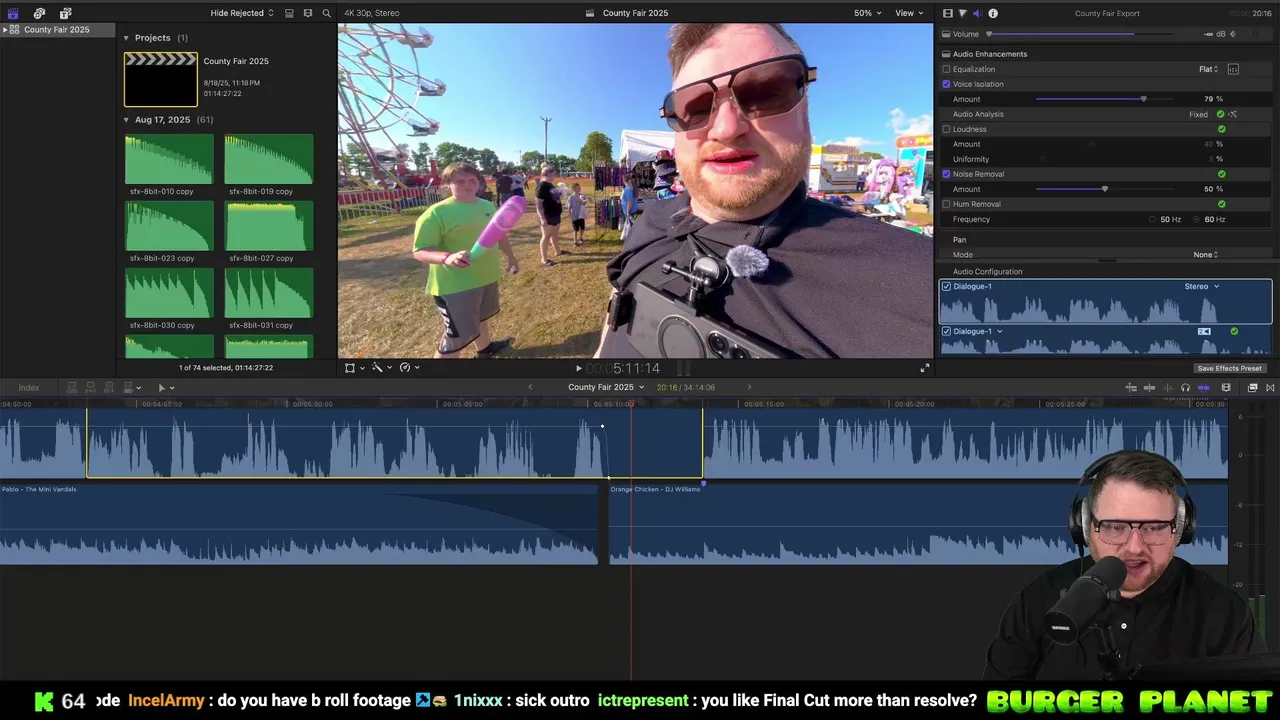Select the County Fair 2025 event in sidebar
Screen dimensions: 1280x720
pos(56,30)
